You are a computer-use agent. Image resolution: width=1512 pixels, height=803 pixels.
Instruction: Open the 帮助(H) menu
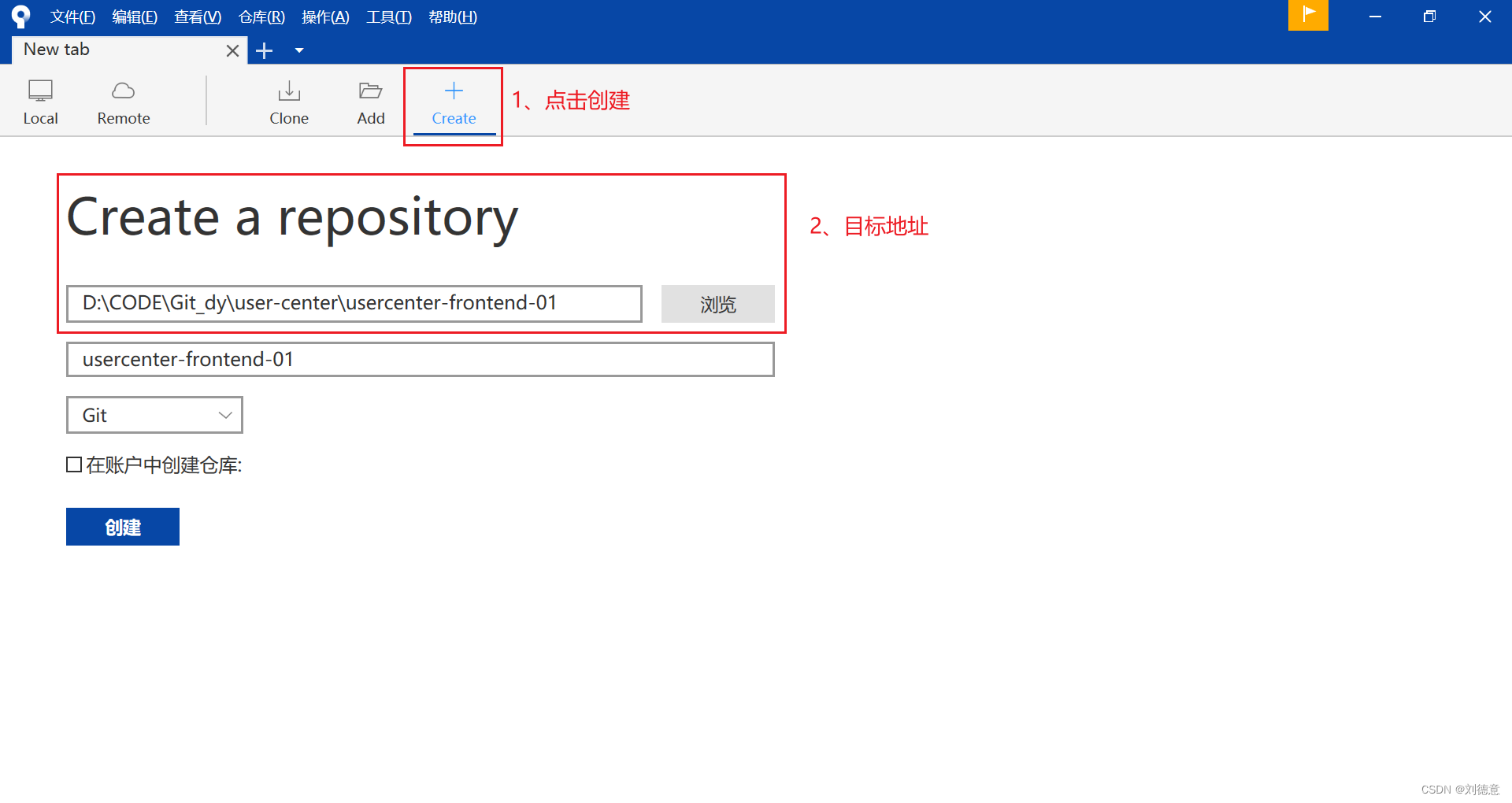pyautogui.click(x=453, y=17)
